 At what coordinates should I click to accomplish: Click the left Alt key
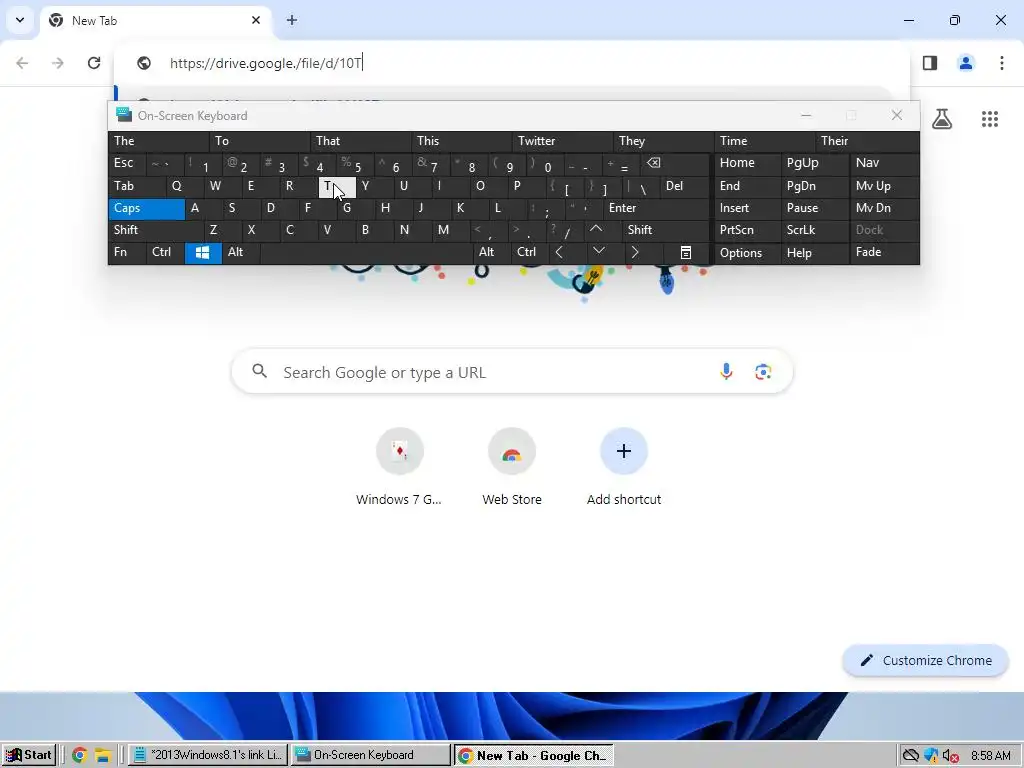[241, 252]
